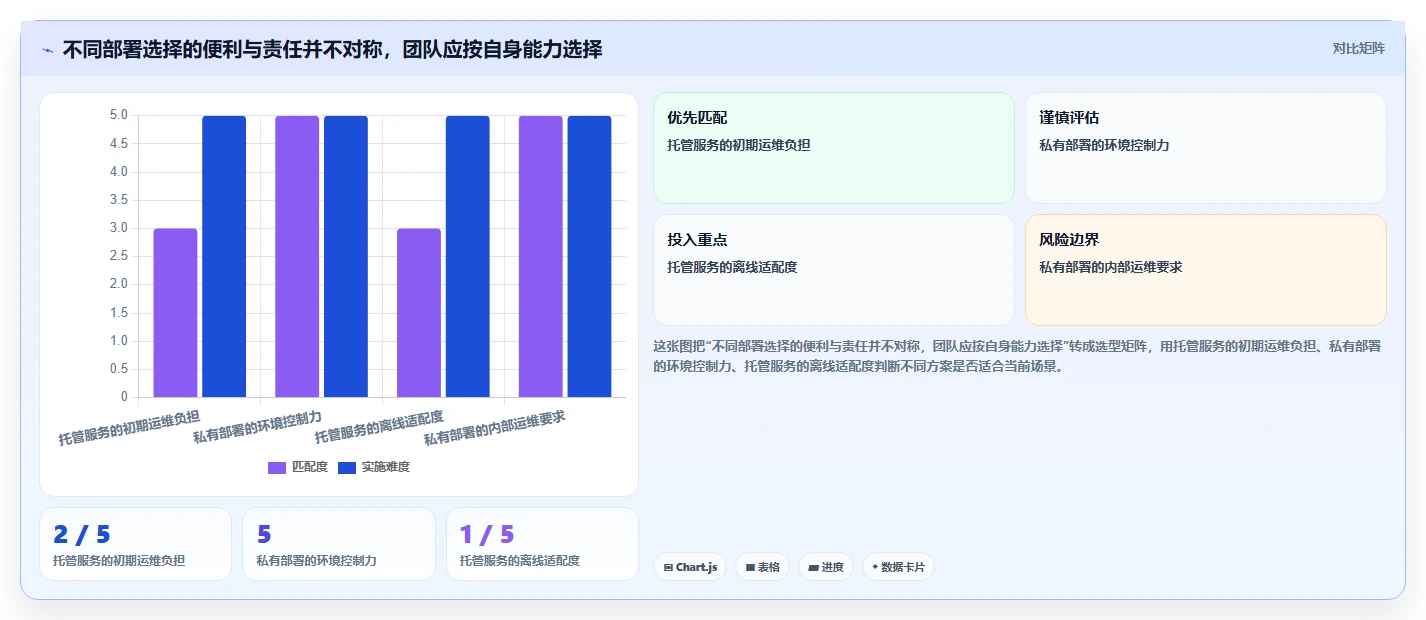Click the y-axis value 2.5
The width and height of the screenshot is (1426, 620).
coord(119,256)
